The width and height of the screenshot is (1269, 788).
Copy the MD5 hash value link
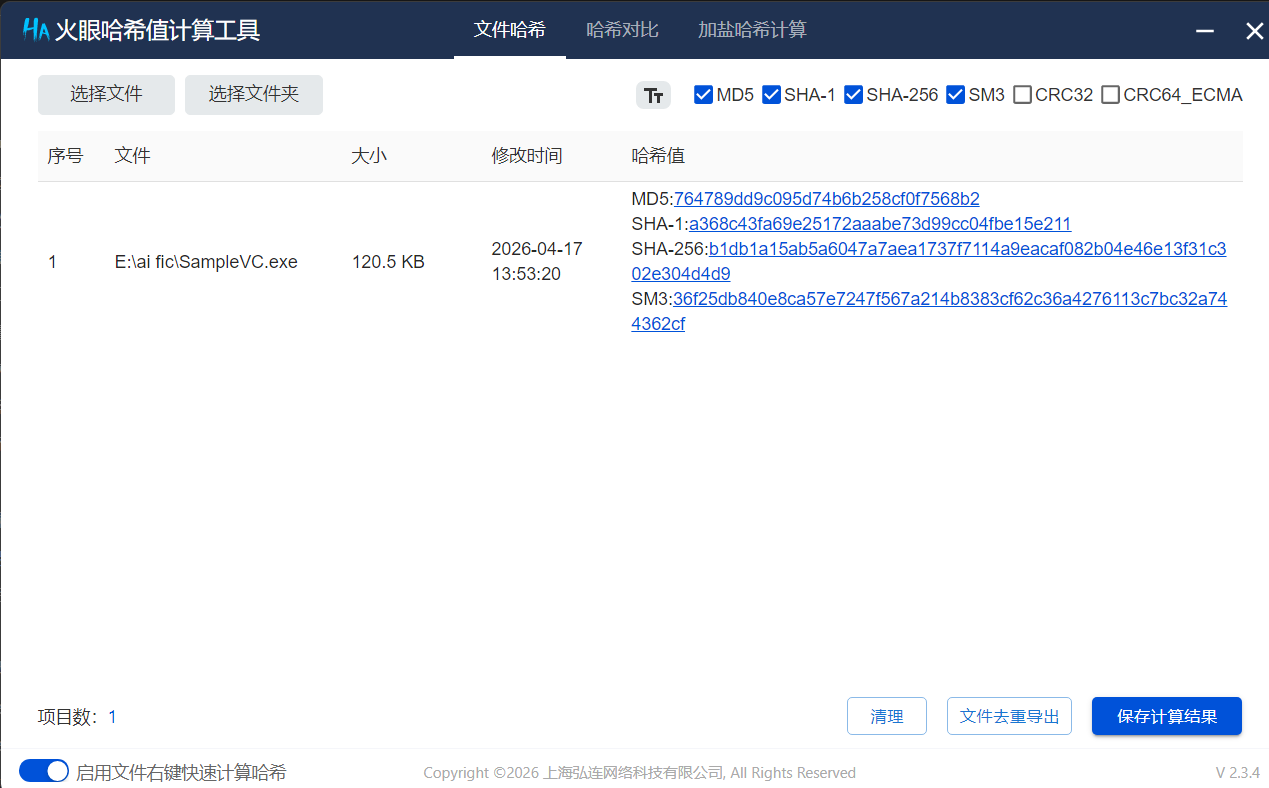[827, 199]
